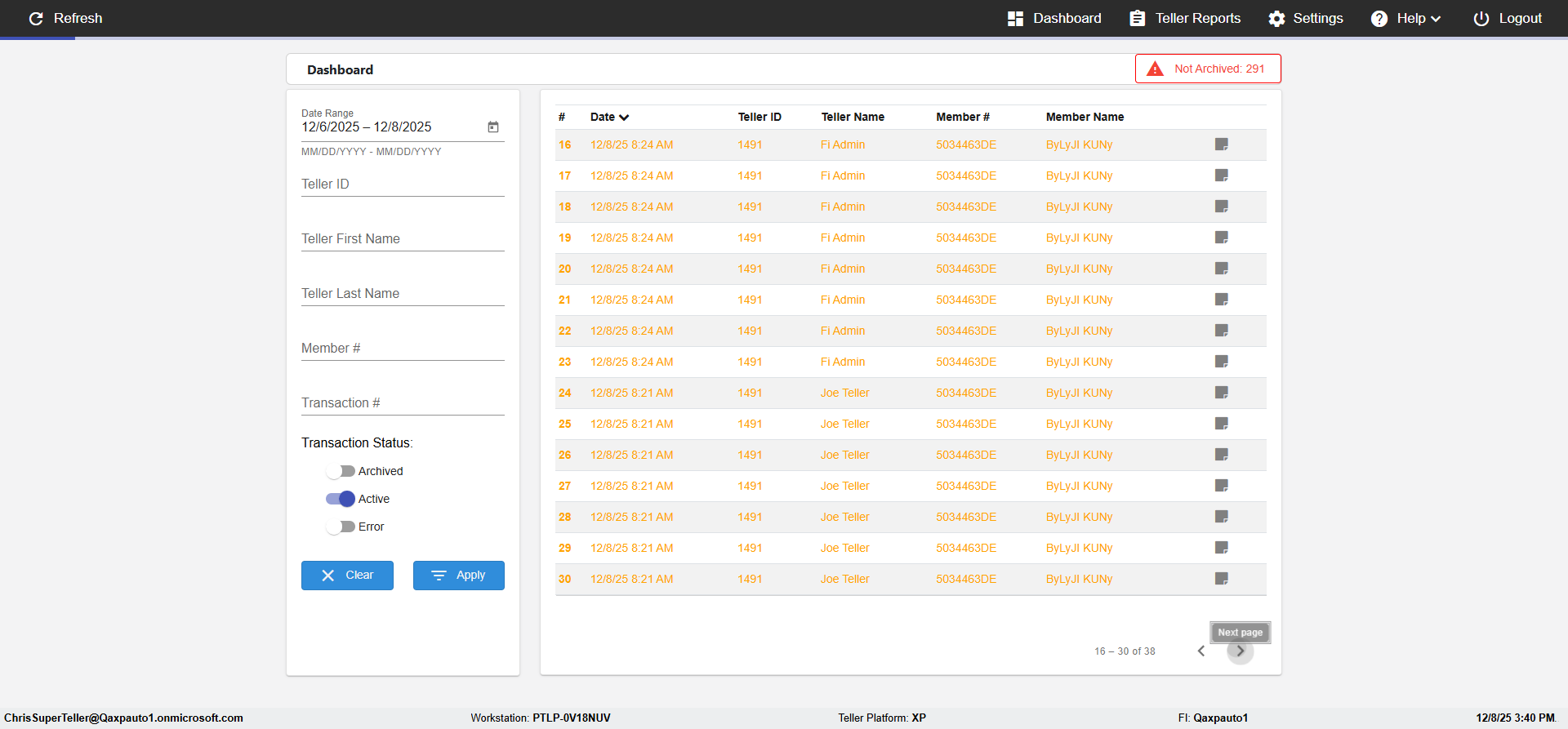Toggle the Error status switch
Screen dimensions: 1568x729
pos(341,527)
